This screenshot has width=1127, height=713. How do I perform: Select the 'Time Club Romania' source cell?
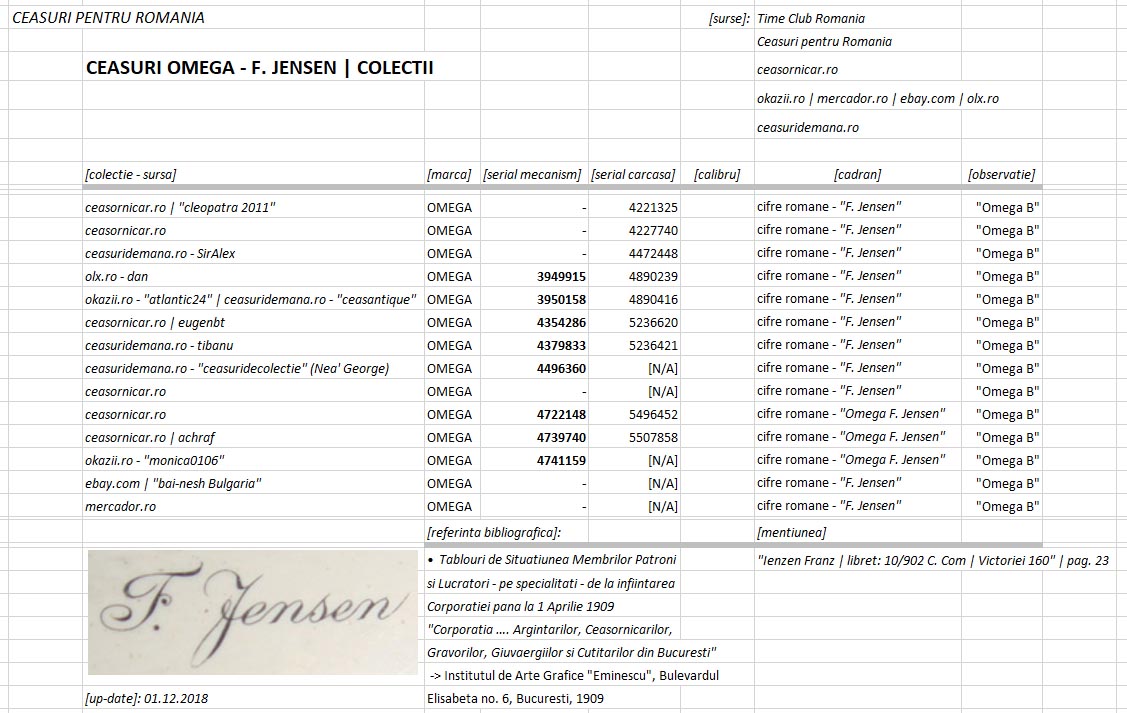(x=811, y=19)
